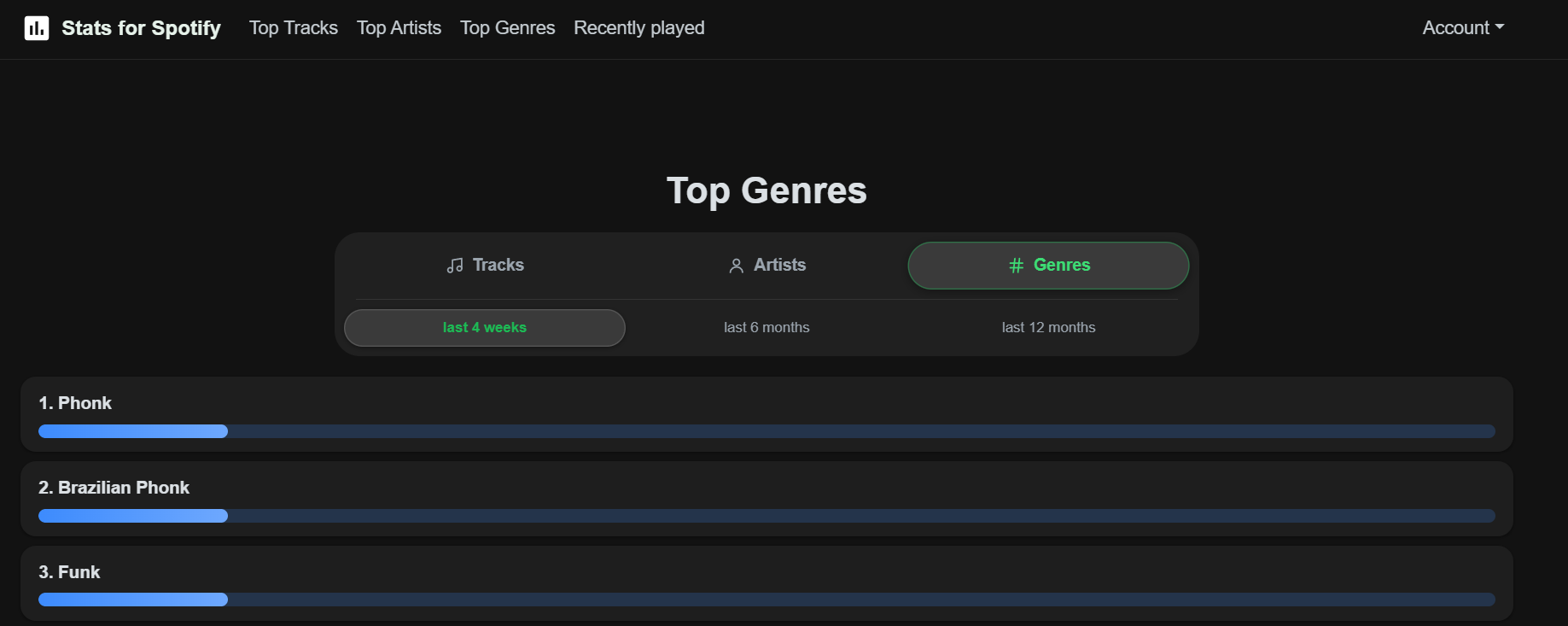
Task: Click the hash icon on Genres tab
Action: point(1016,266)
